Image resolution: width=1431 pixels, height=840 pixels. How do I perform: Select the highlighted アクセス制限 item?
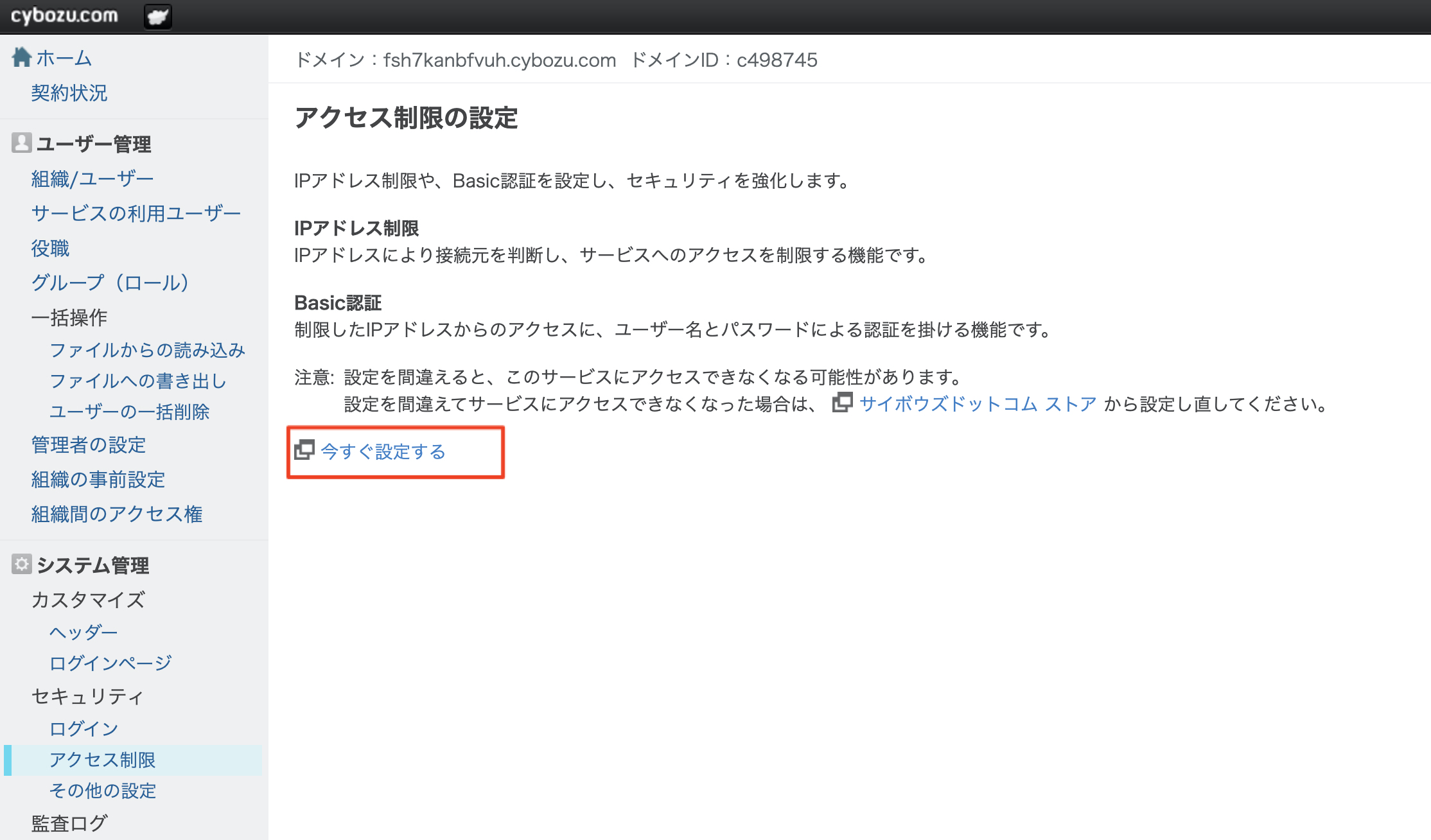pyautogui.click(x=103, y=760)
